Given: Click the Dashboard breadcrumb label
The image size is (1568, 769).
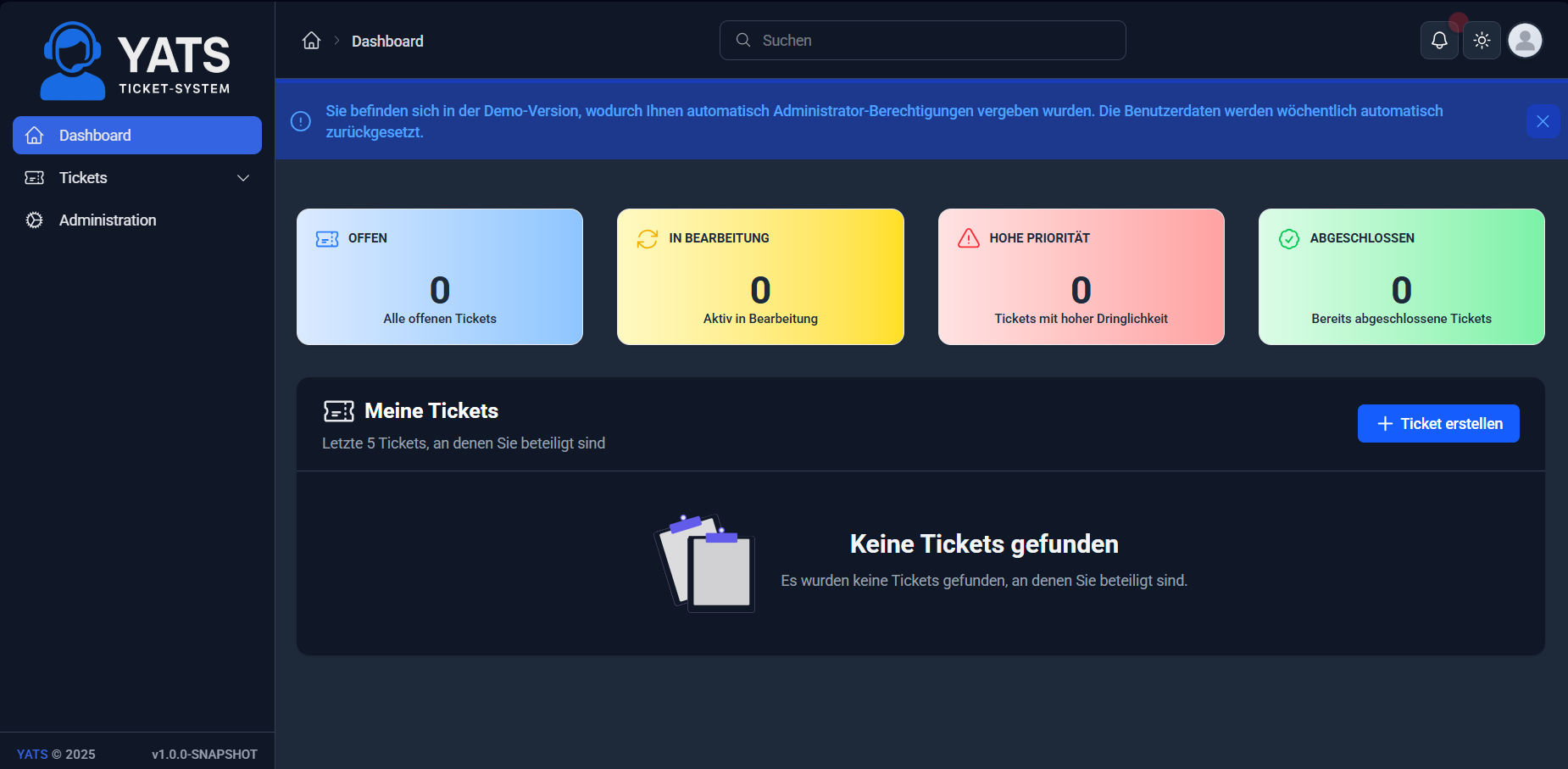Looking at the screenshot, I should pos(387,40).
